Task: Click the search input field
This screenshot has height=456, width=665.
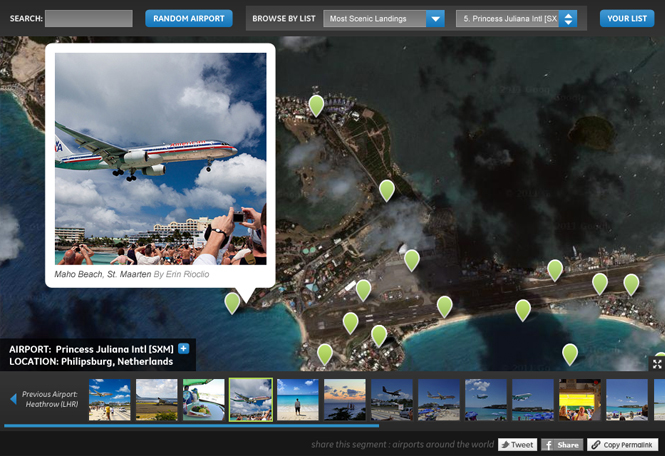Action: 89,18
